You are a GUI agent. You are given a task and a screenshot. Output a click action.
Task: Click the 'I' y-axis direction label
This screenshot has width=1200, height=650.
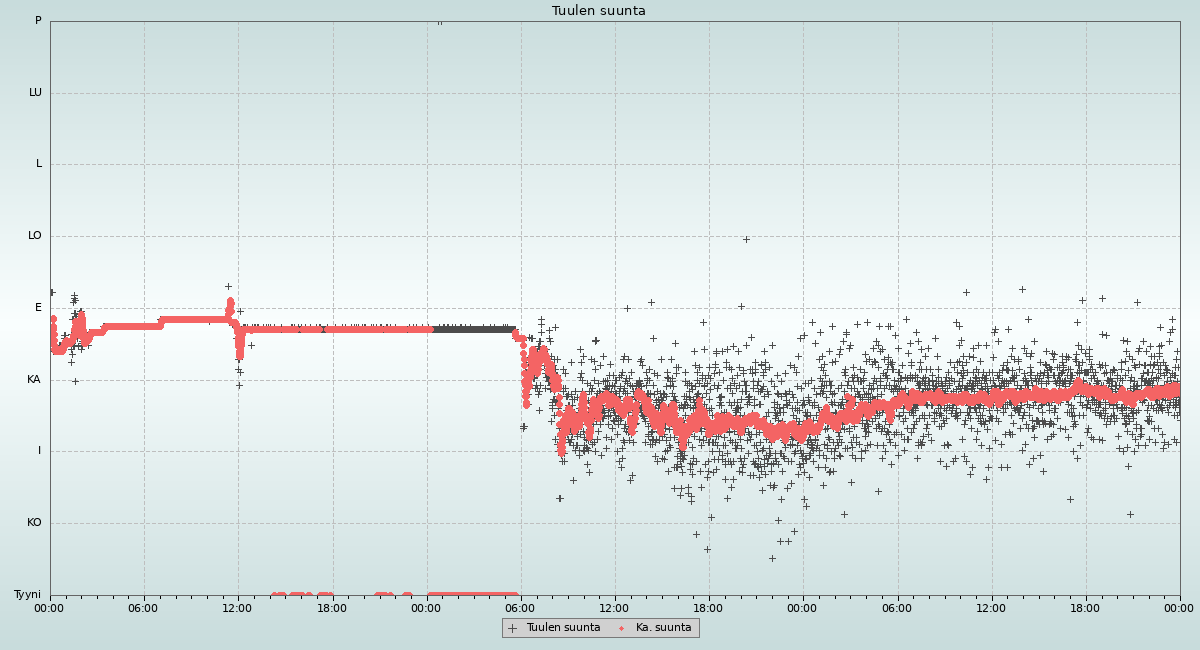pos(40,451)
